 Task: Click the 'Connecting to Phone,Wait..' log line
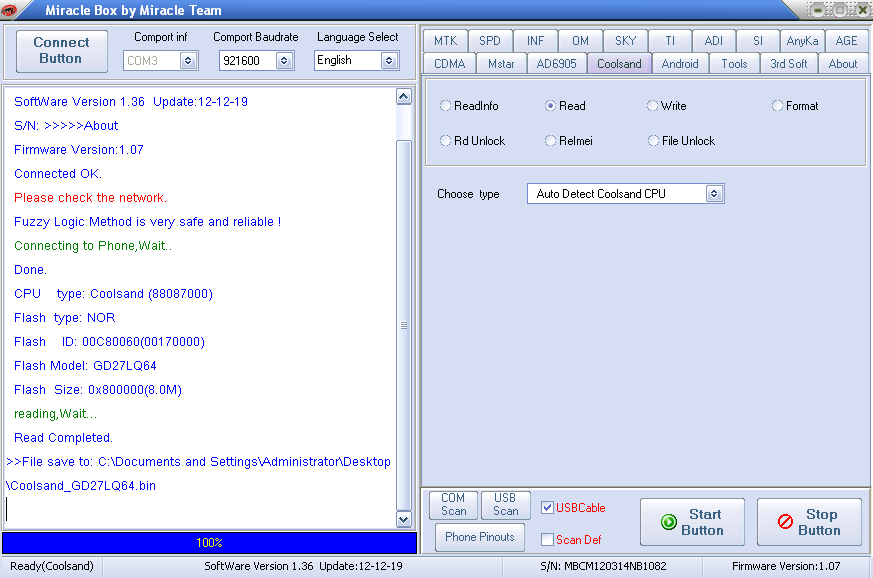pyautogui.click(x=93, y=246)
